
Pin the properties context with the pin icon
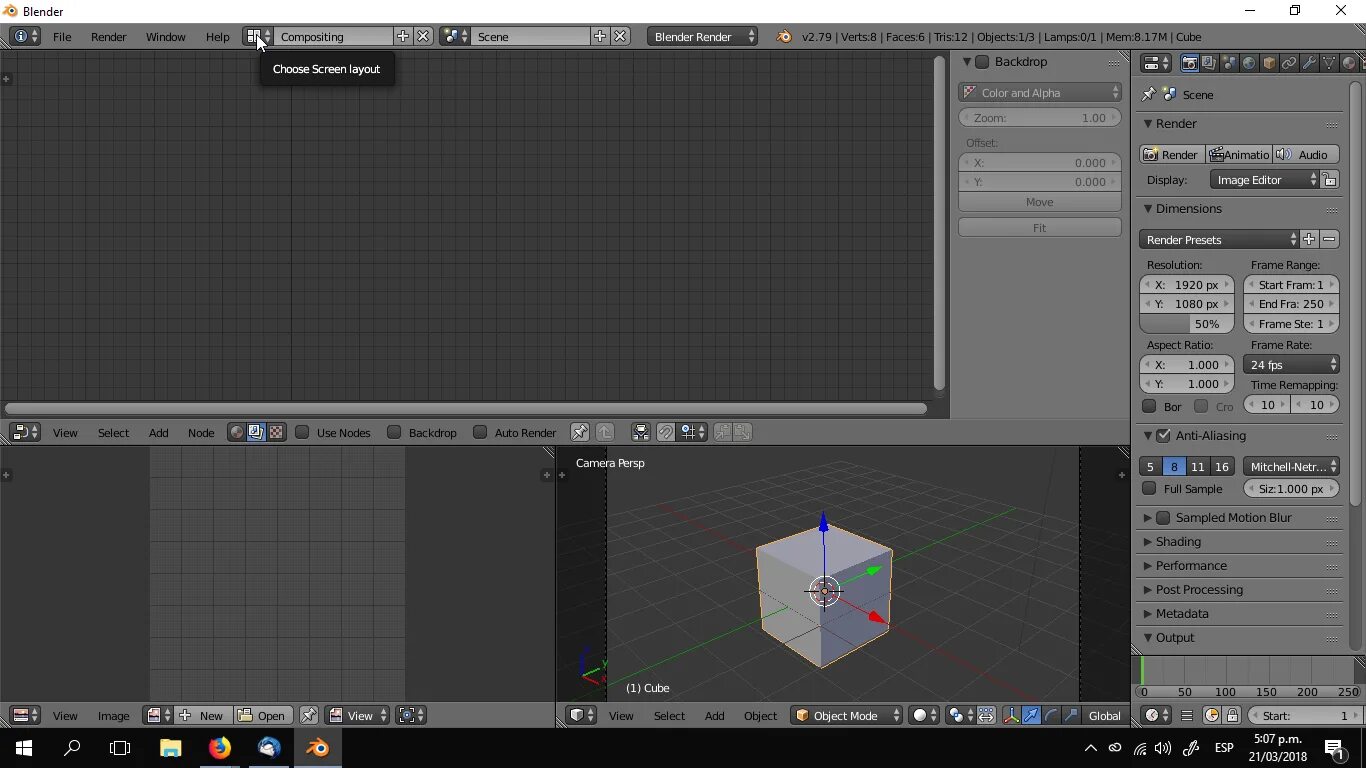tap(1149, 94)
